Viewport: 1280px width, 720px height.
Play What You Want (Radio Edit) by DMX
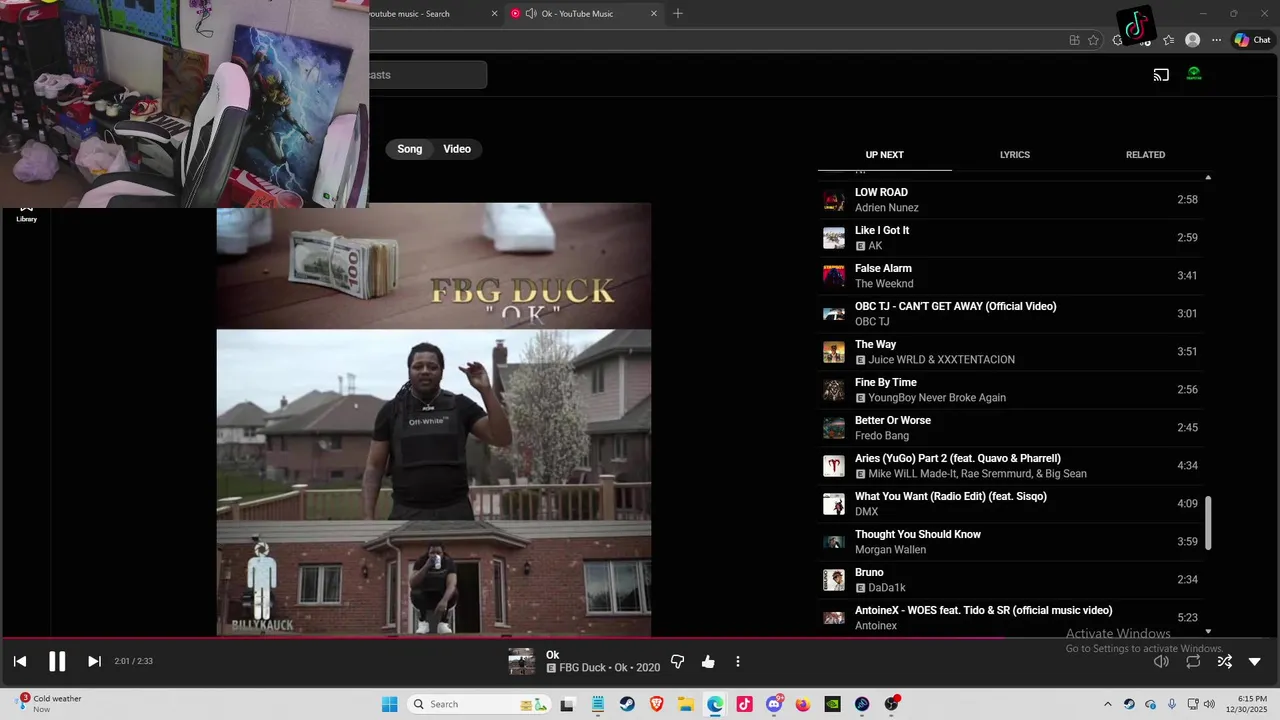pyautogui.click(x=1010, y=504)
